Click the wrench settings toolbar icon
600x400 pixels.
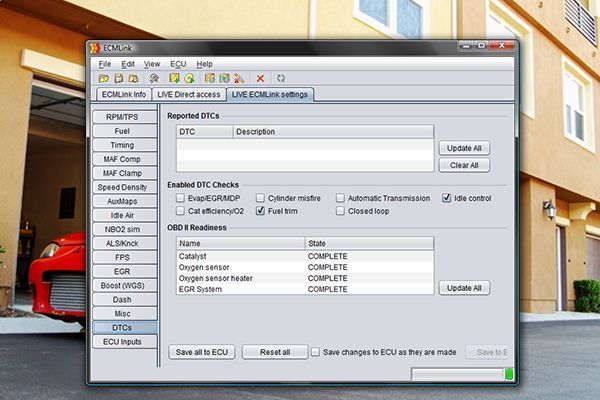coord(154,78)
